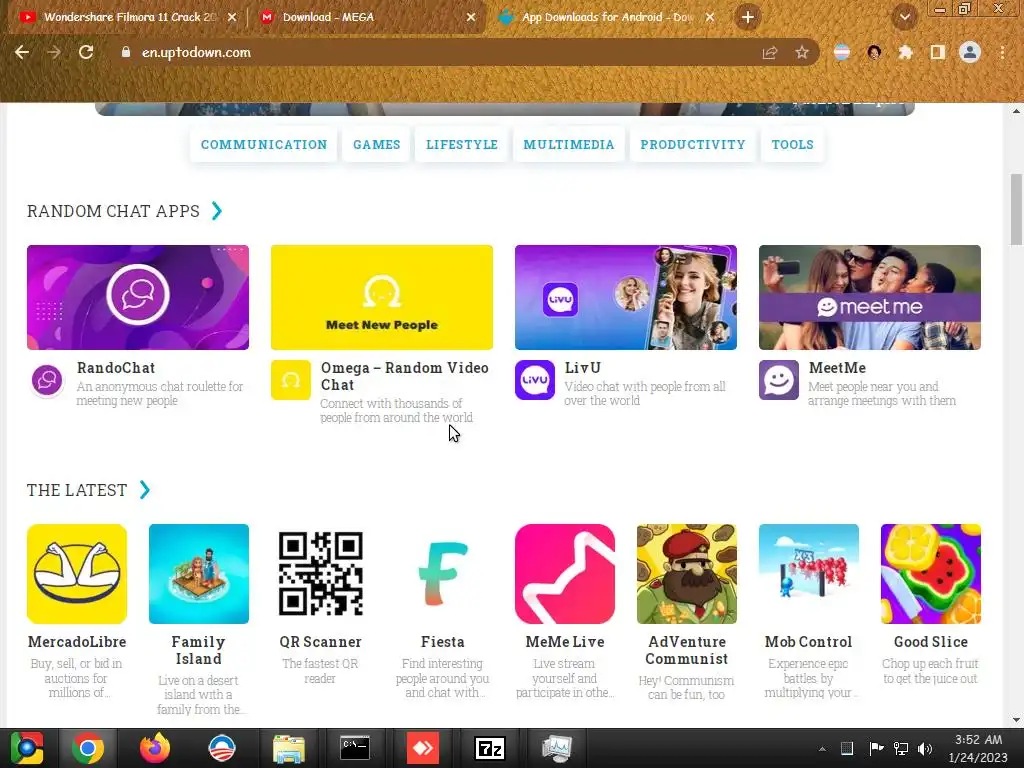This screenshot has width=1024, height=768.
Task: Bookmark this page with star icon
Action: (802, 52)
